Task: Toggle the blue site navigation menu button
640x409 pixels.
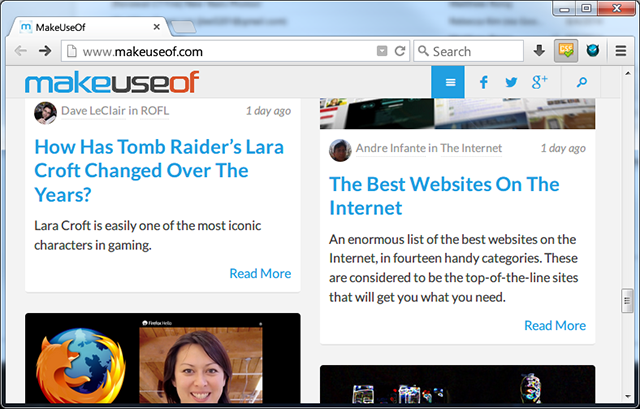Action: (x=450, y=82)
